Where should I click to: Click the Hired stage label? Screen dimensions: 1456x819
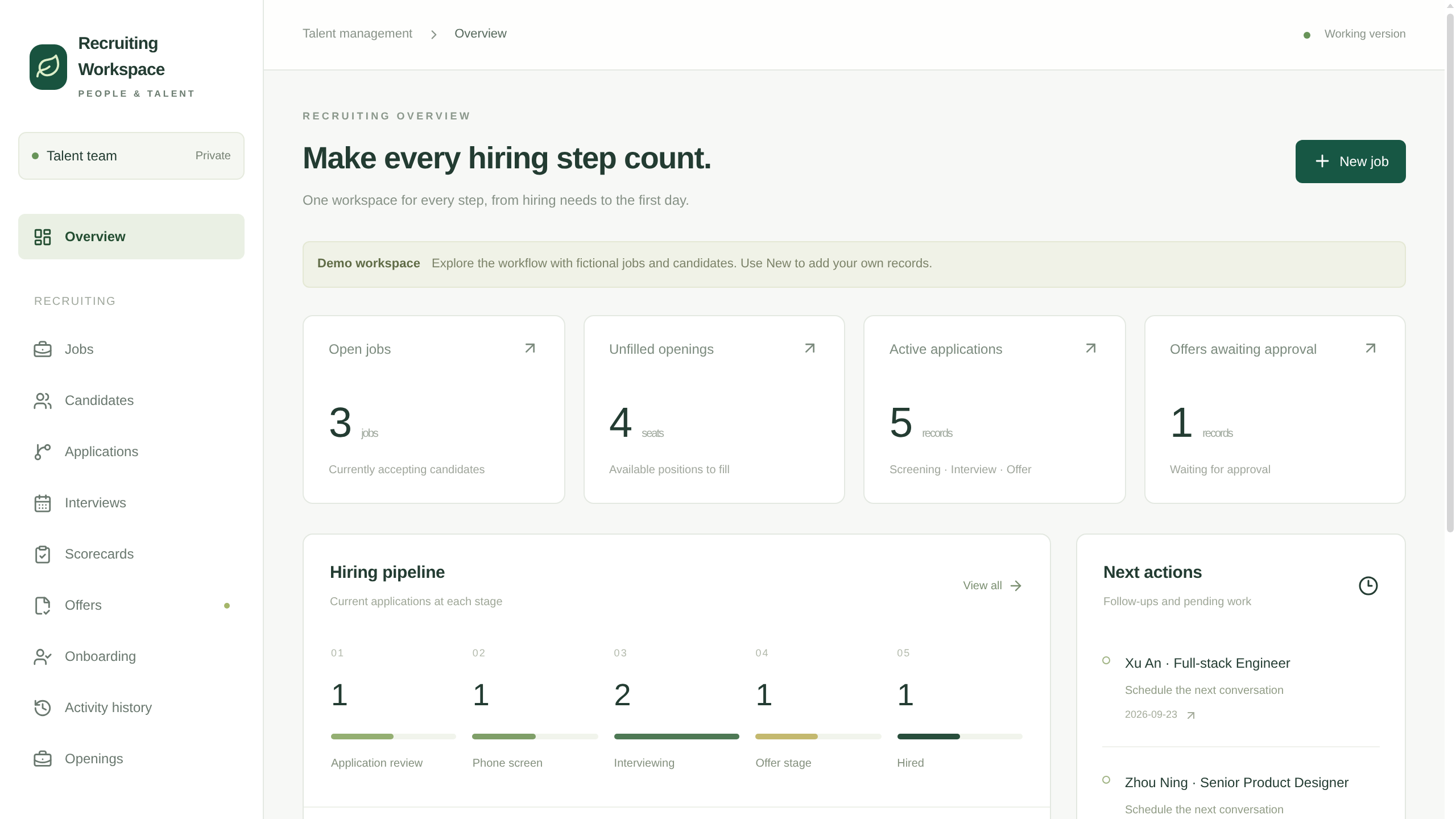911,763
